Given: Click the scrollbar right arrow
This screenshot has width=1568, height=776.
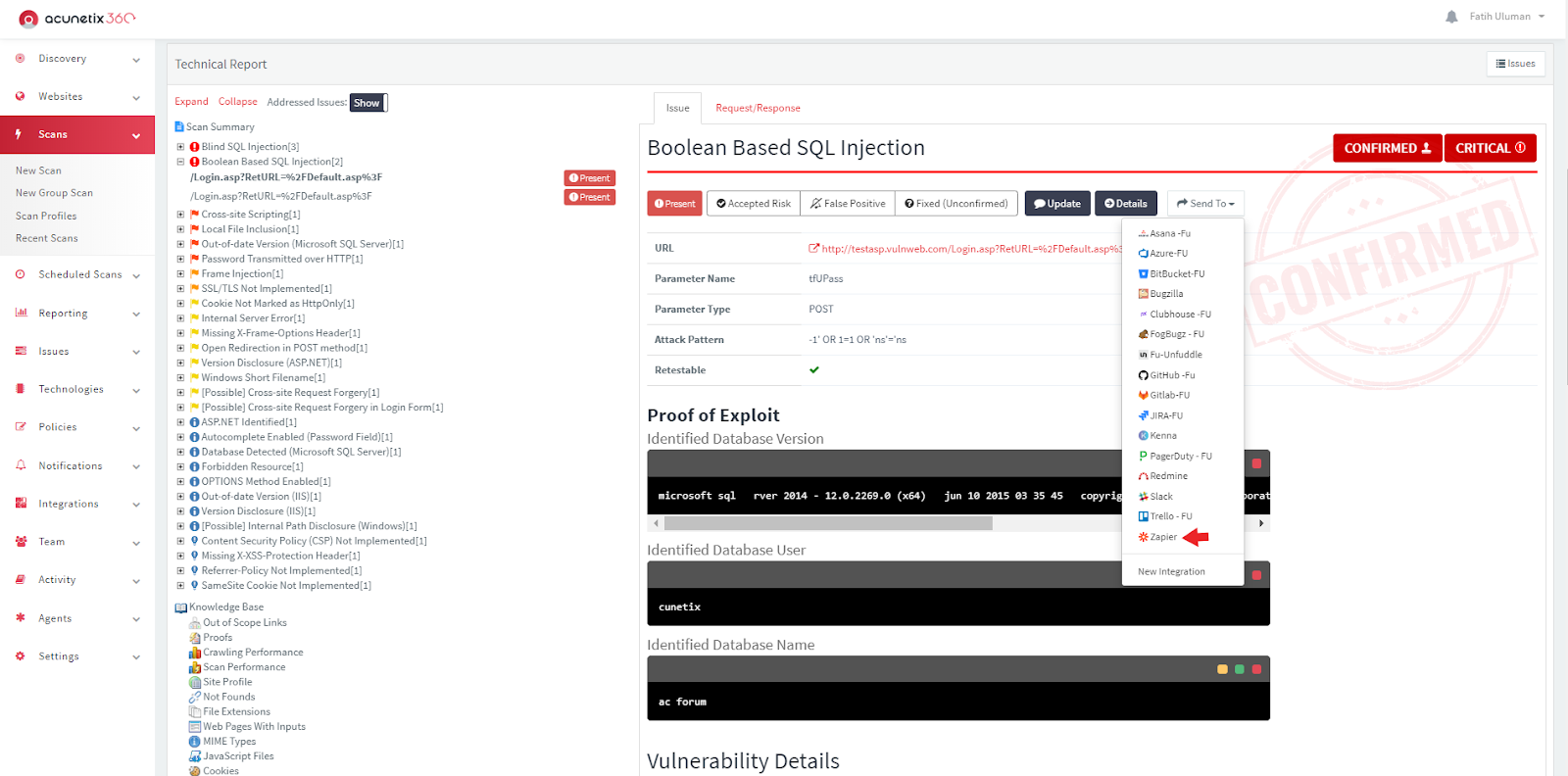Looking at the screenshot, I should tap(1261, 524).
